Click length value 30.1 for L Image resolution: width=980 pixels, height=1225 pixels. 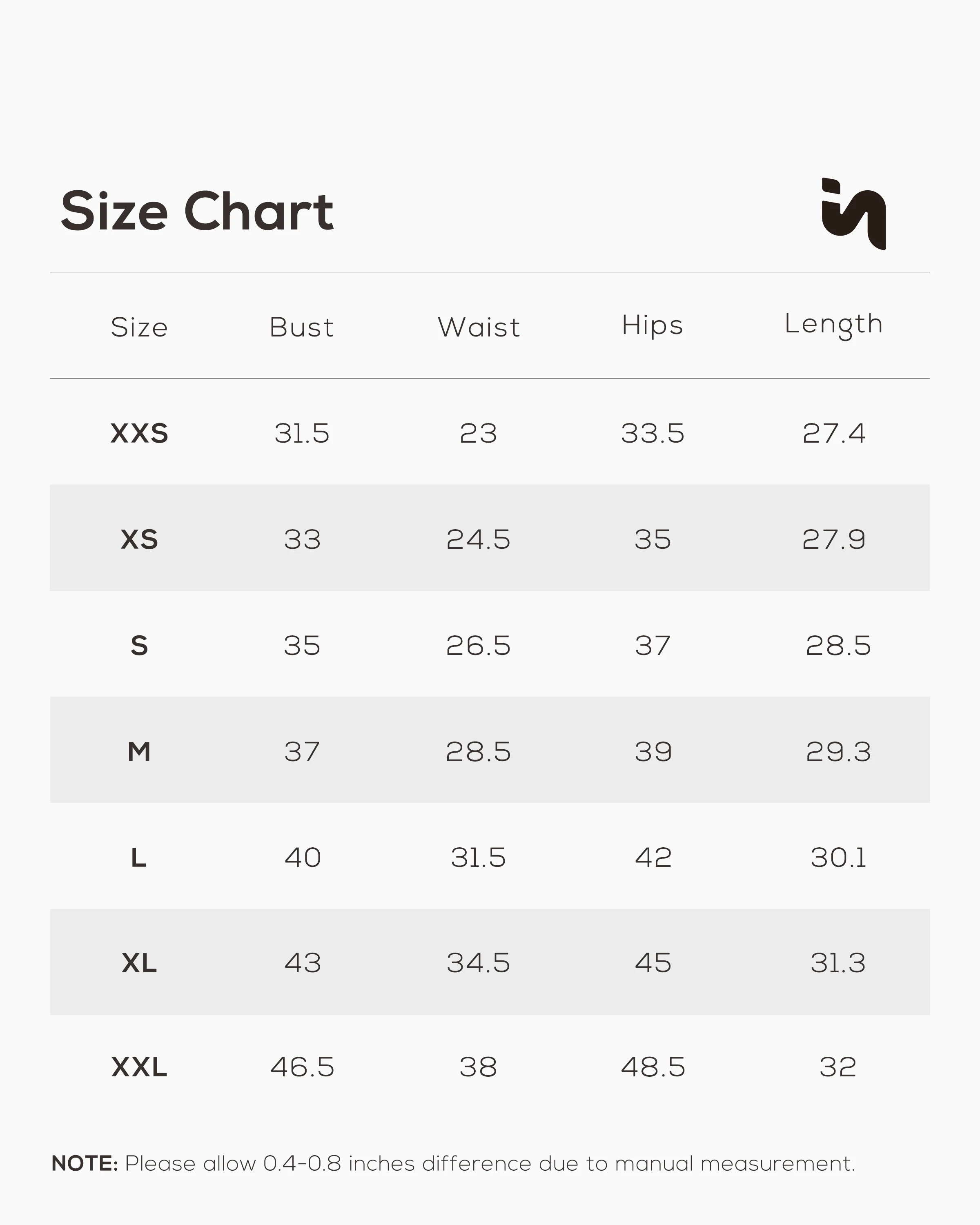839,857
